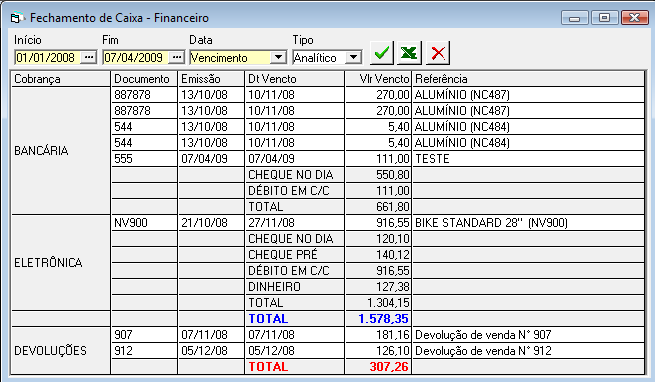Image resolution: width=655 pixels, height=382 pixels.
Task: Select document cell 912
Action: [x=145, y=351]
